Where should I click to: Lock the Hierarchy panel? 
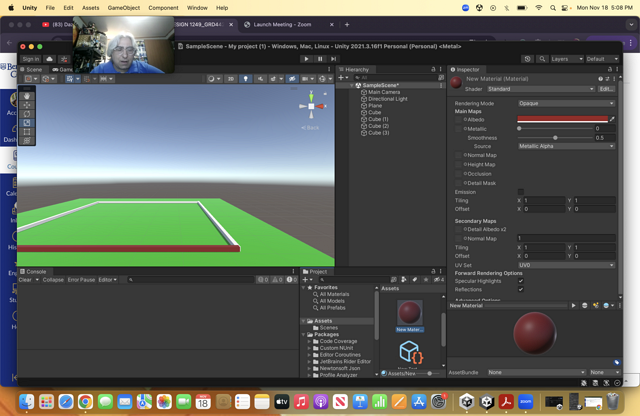(433, 69)
